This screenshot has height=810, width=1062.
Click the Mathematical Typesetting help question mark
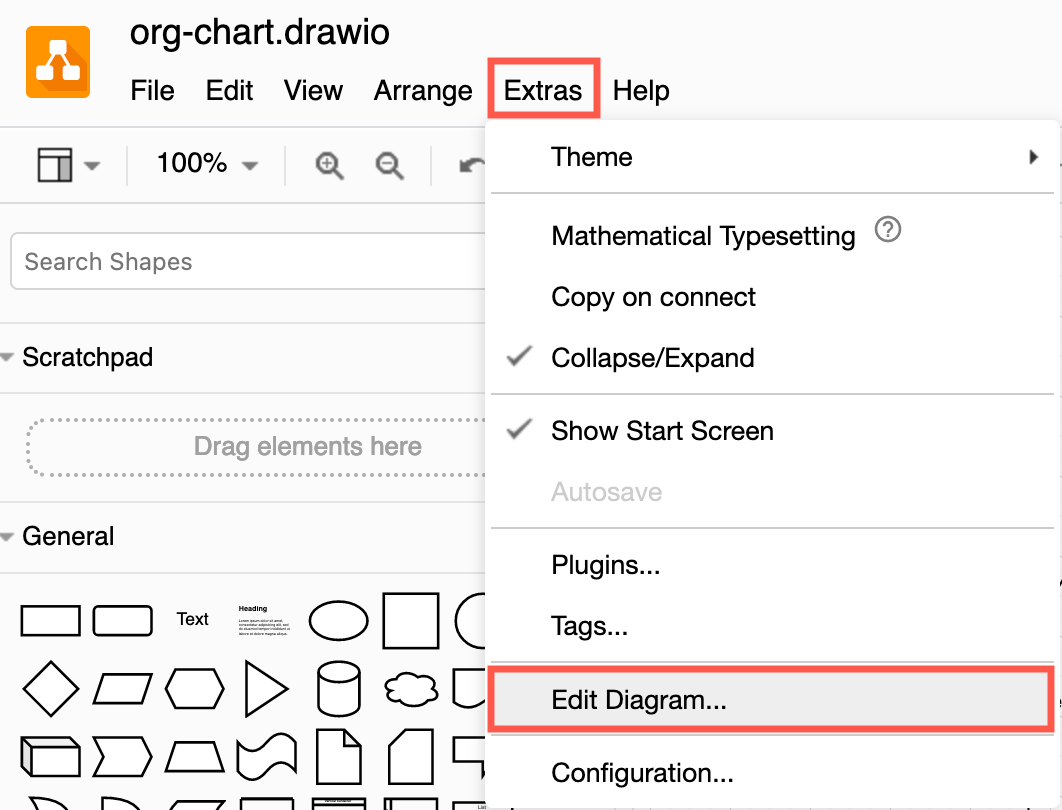coord(887,230)
